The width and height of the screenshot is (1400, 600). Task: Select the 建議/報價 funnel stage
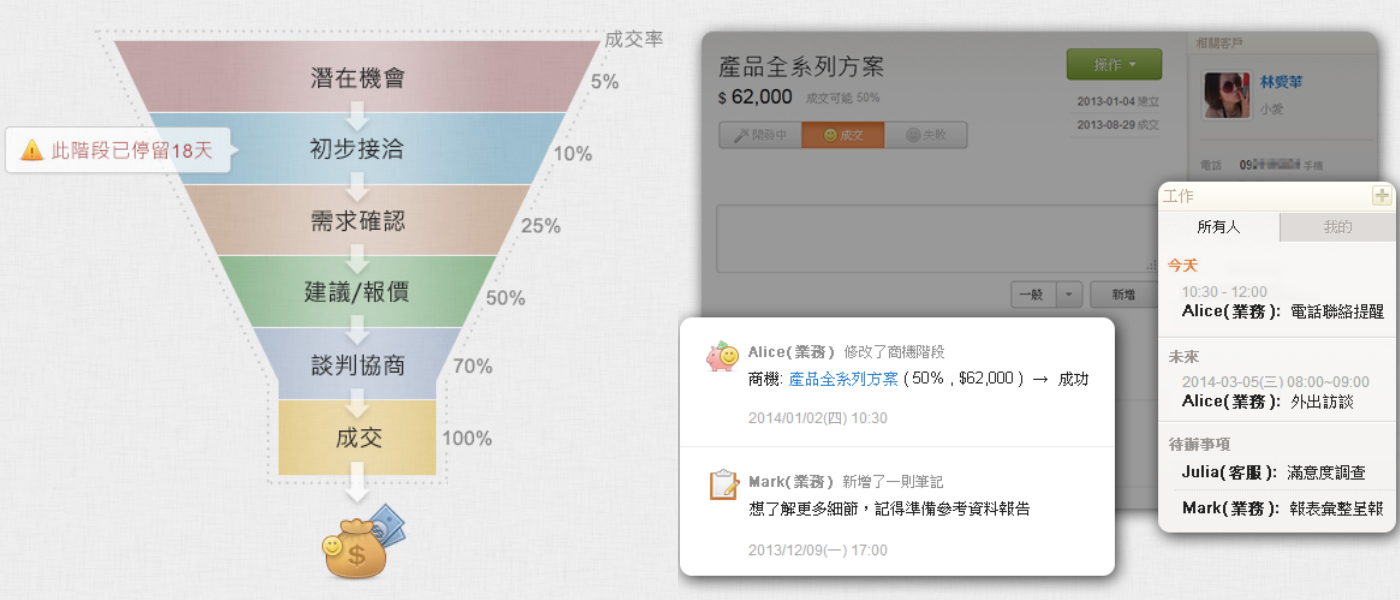[358, 293]
